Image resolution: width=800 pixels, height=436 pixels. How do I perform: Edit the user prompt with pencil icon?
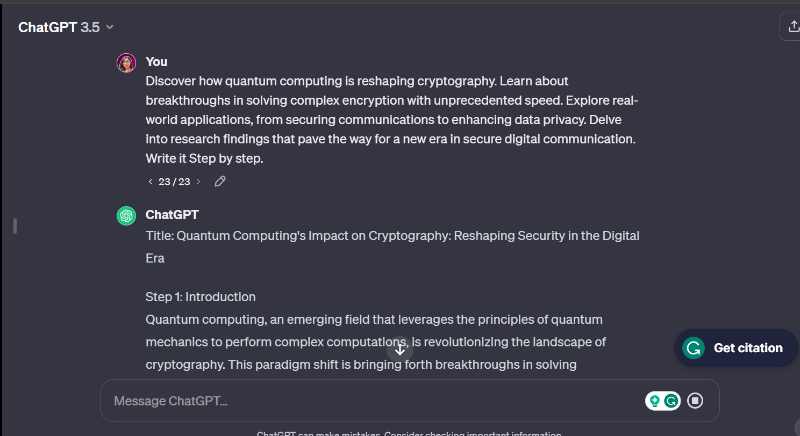tap(220, 181)
